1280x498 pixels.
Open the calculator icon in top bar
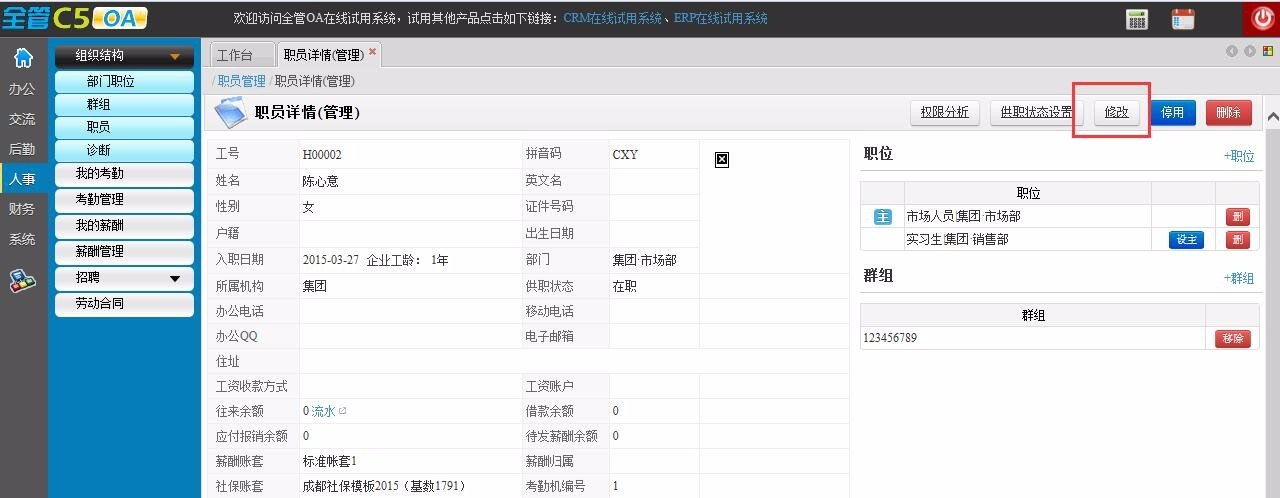1136,18
